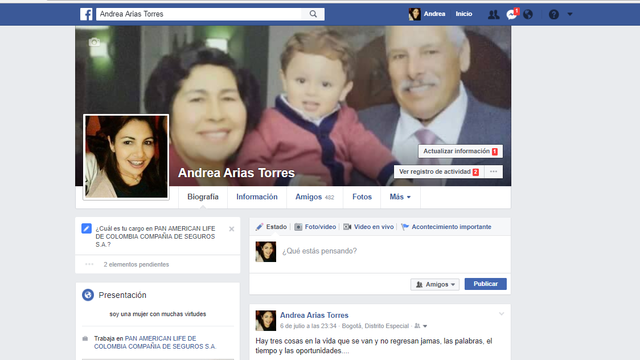Image resolution: width=640 pixels, height=360 pixels.
Task: Click the large profile picture
Action: (126, 157)
